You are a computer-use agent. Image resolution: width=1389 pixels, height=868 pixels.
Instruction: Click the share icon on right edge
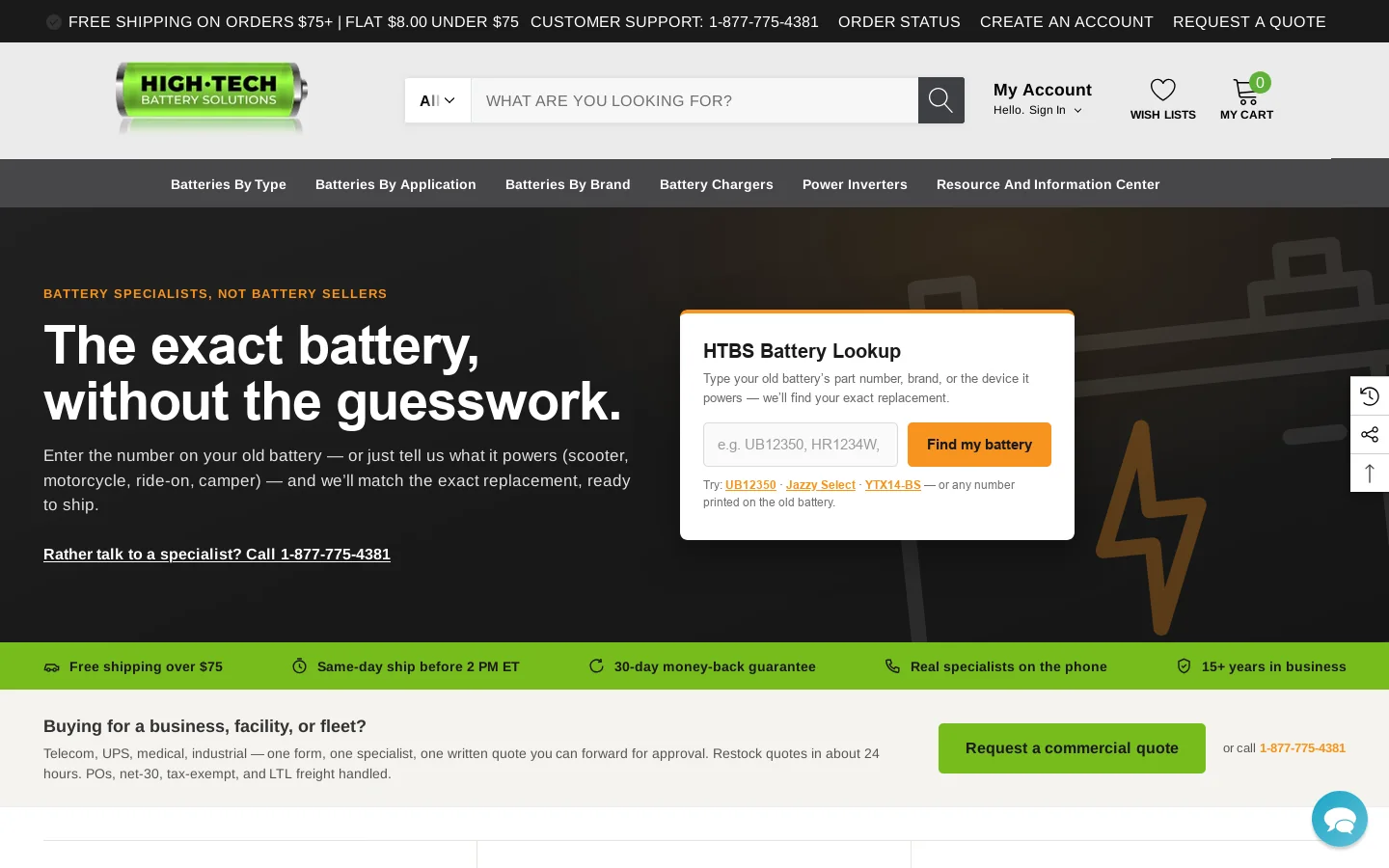click(x=1370, y=434)
